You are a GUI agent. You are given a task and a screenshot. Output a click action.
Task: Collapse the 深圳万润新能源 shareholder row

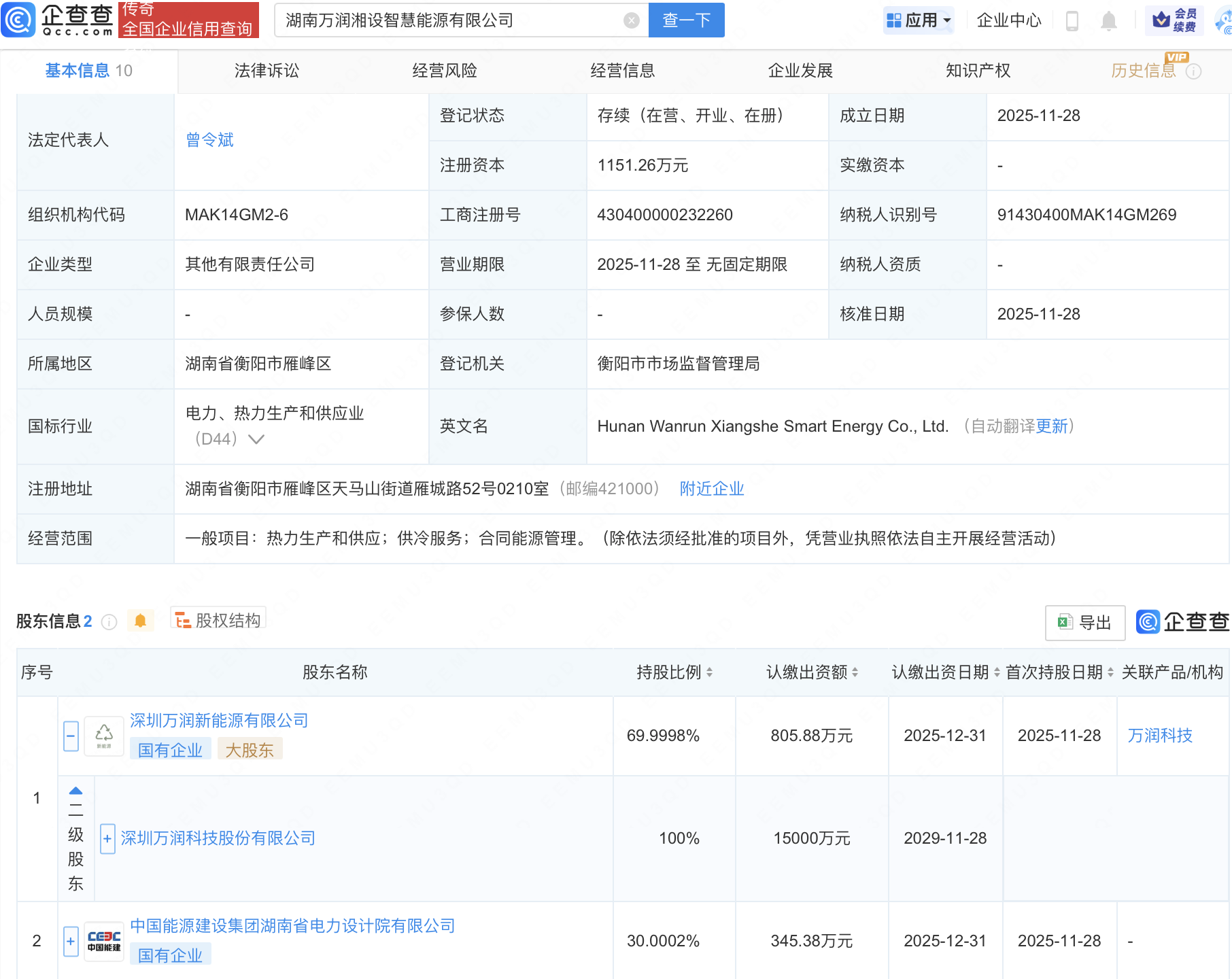pos(71,736)
